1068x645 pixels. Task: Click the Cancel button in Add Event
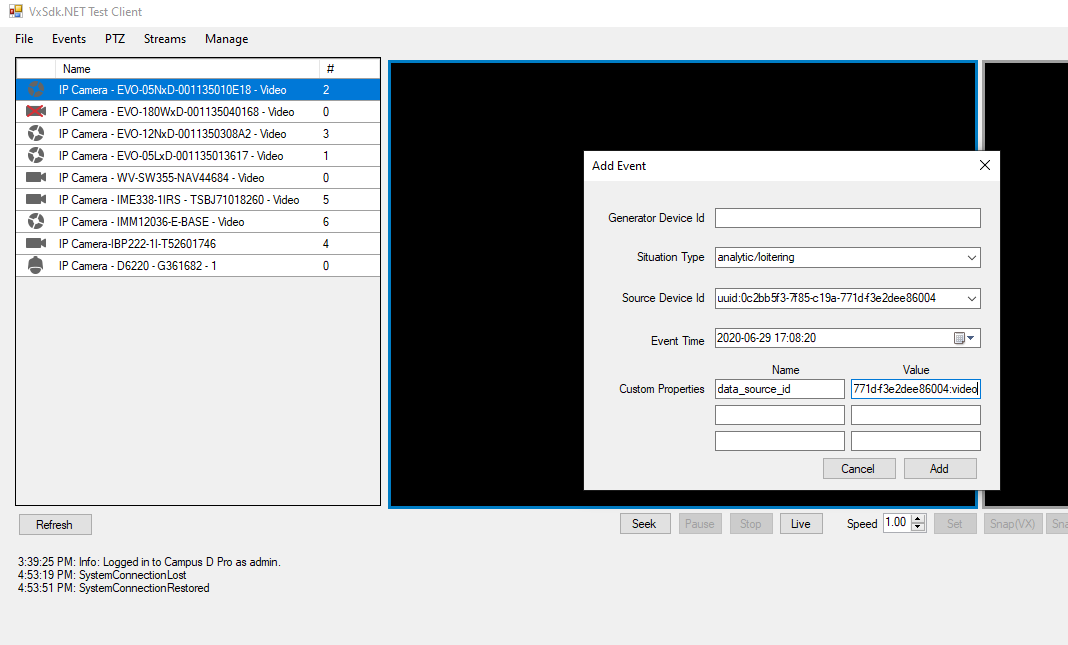[859, 469]
